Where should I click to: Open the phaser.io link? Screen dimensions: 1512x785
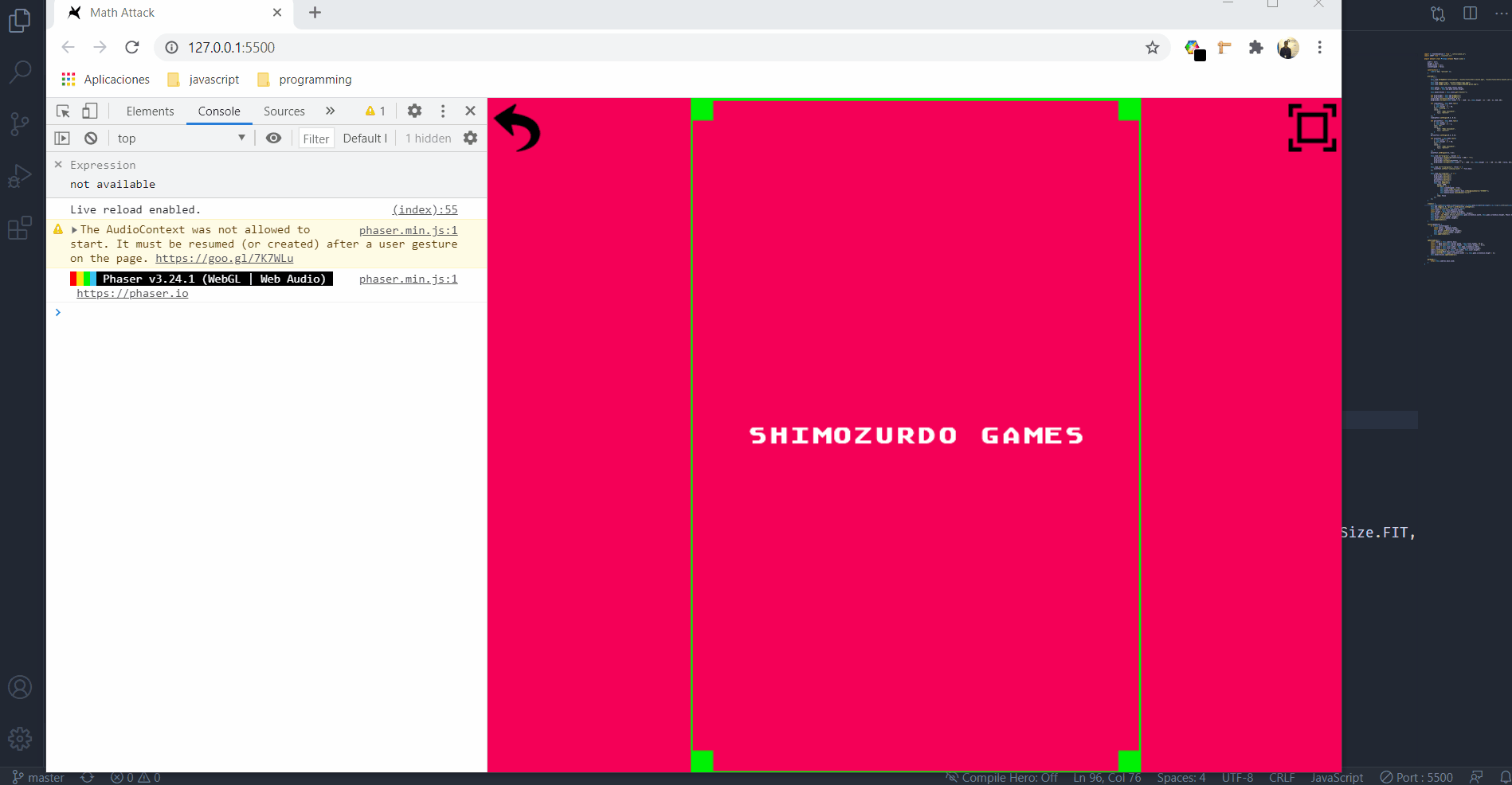tap(132, 293)
